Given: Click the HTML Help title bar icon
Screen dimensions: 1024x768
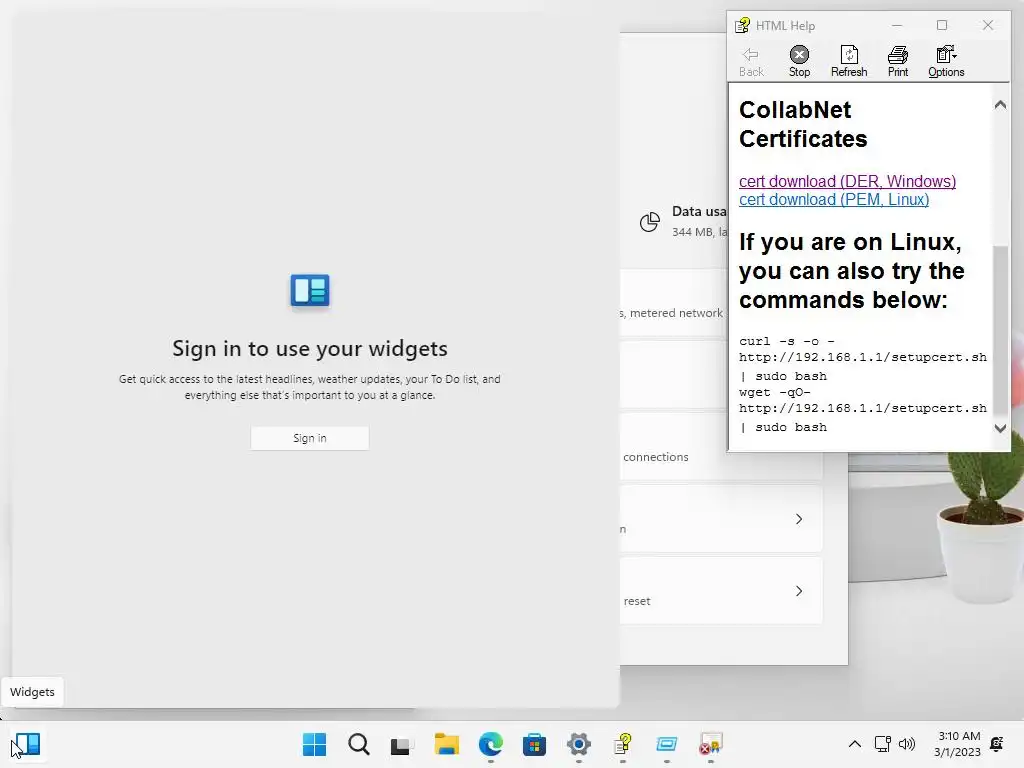Looking at the screenshot, I should coord(743,25).
